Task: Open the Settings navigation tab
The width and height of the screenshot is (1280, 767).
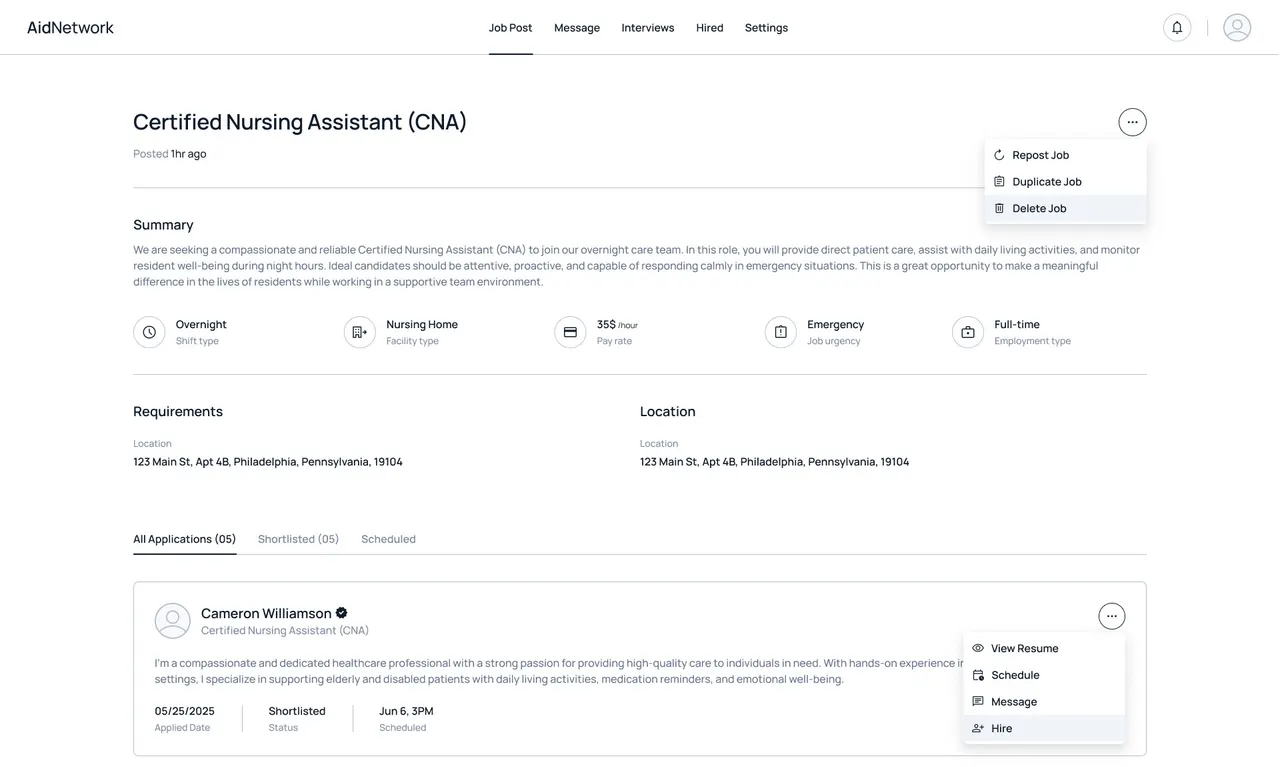Action: pos(766,27)
